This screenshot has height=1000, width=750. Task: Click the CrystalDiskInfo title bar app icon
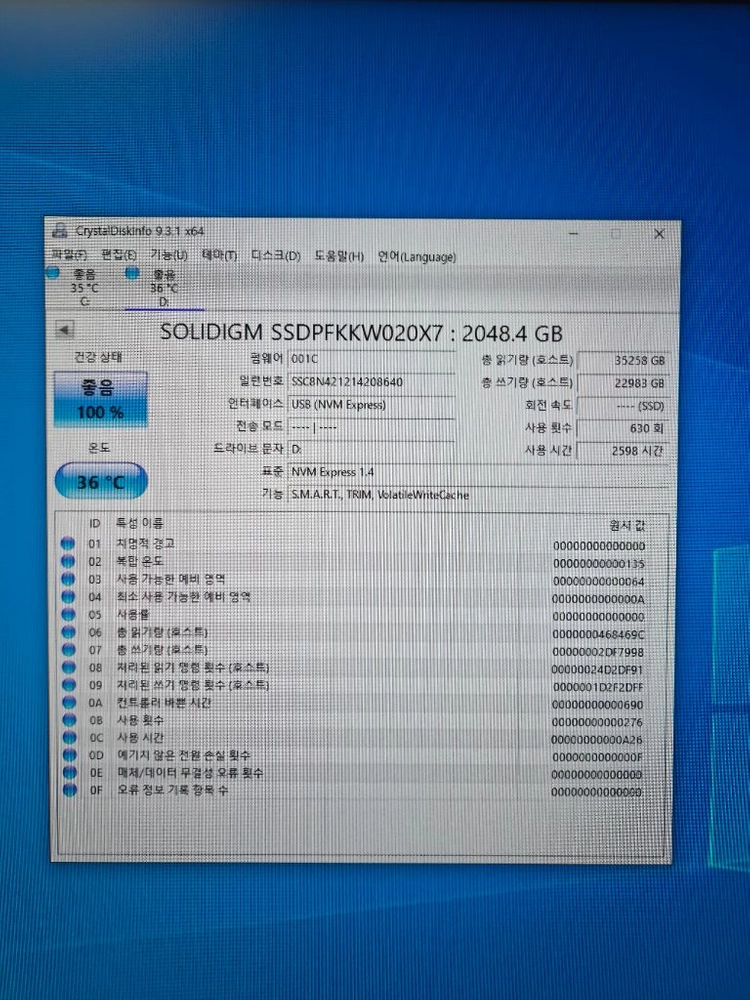60,230
